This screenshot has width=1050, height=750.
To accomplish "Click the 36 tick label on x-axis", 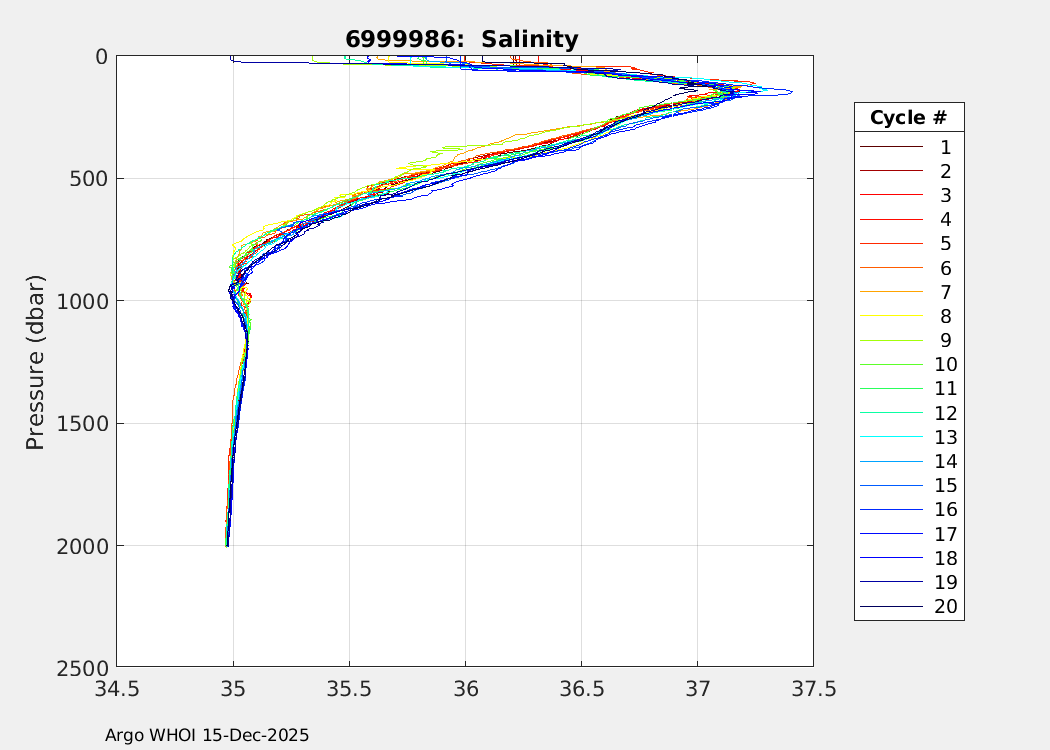I will [x=465, y=689].
